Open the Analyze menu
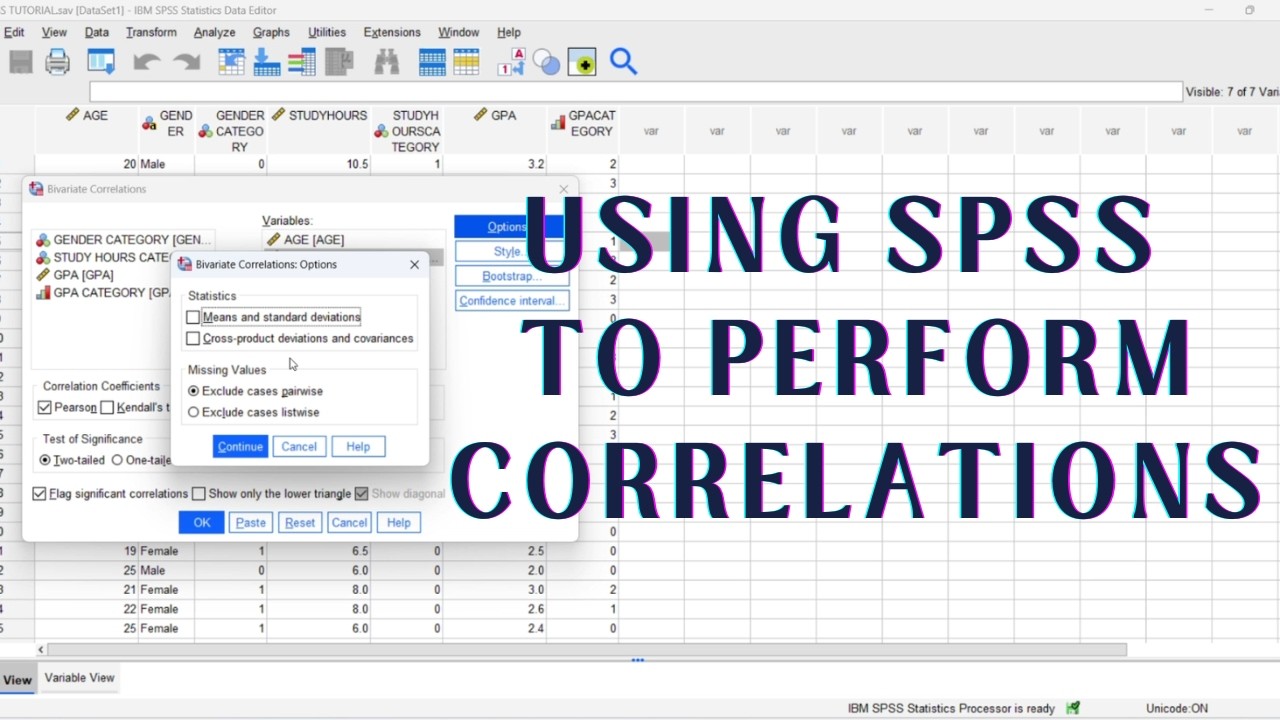The width and height of the screenshot is (1280, 720). [x=214, y=32]
